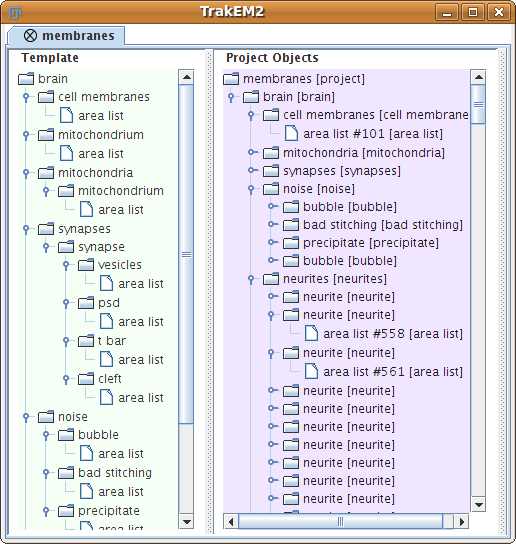Click the area list #558 document icon
The height and width of the screenshot is (544, 516).
pyautogui.click(x=312, y=333)
